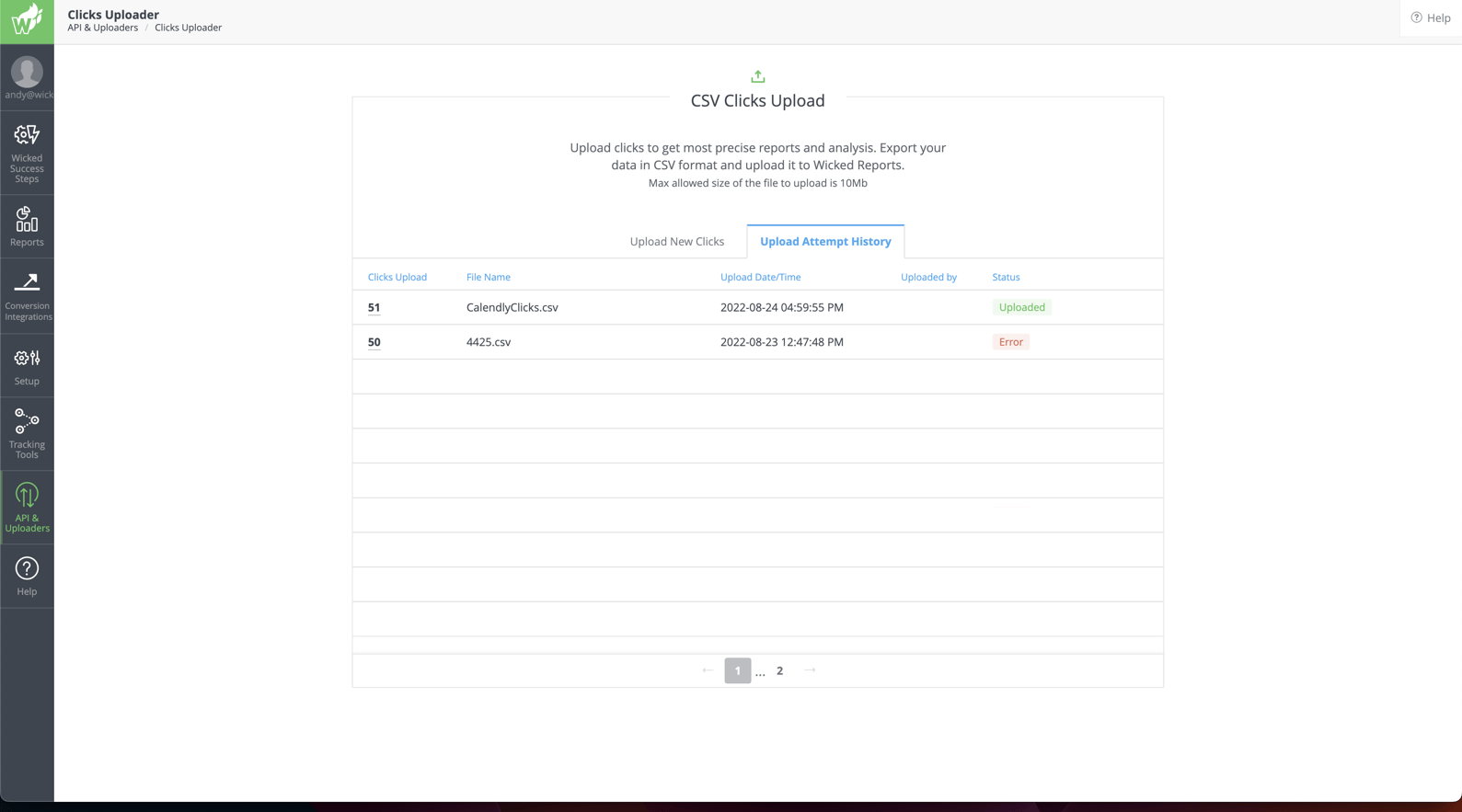
Task: Open the Reports sidebar section
Action: pos(27,226)
